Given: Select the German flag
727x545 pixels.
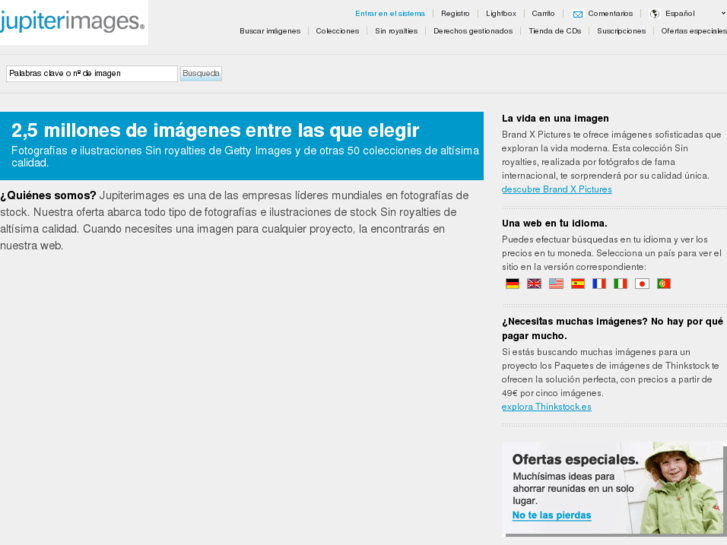Looking at the screenshot, I should [512, 283].
